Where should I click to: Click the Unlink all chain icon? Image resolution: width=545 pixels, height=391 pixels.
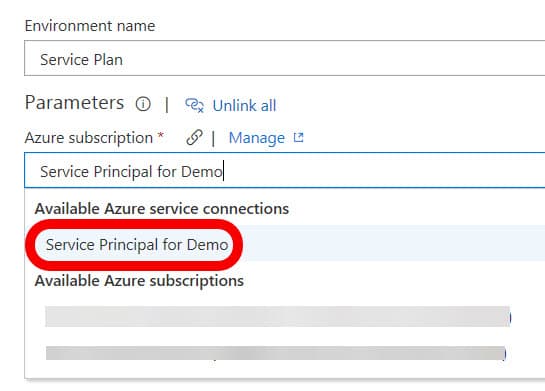tap(194, 105)
